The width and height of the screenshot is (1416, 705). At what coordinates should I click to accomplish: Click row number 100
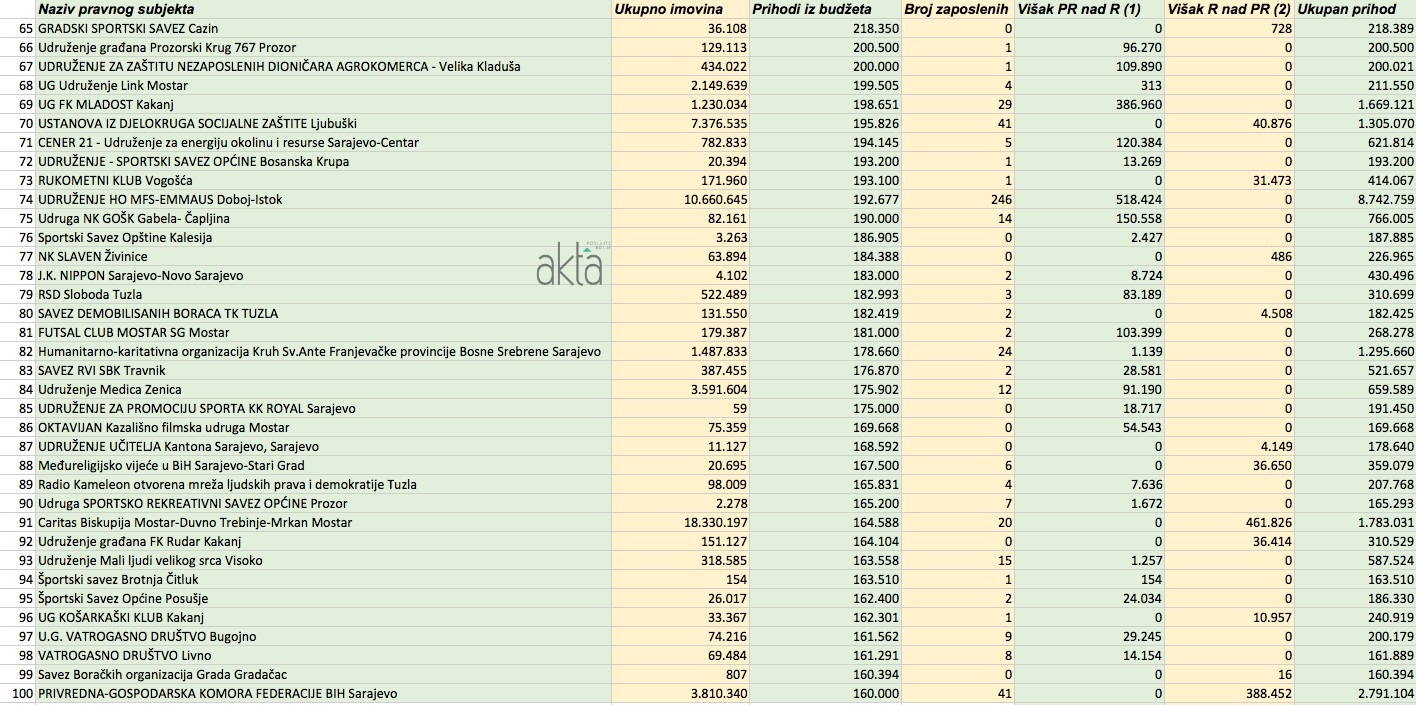[x=21, y=693]
